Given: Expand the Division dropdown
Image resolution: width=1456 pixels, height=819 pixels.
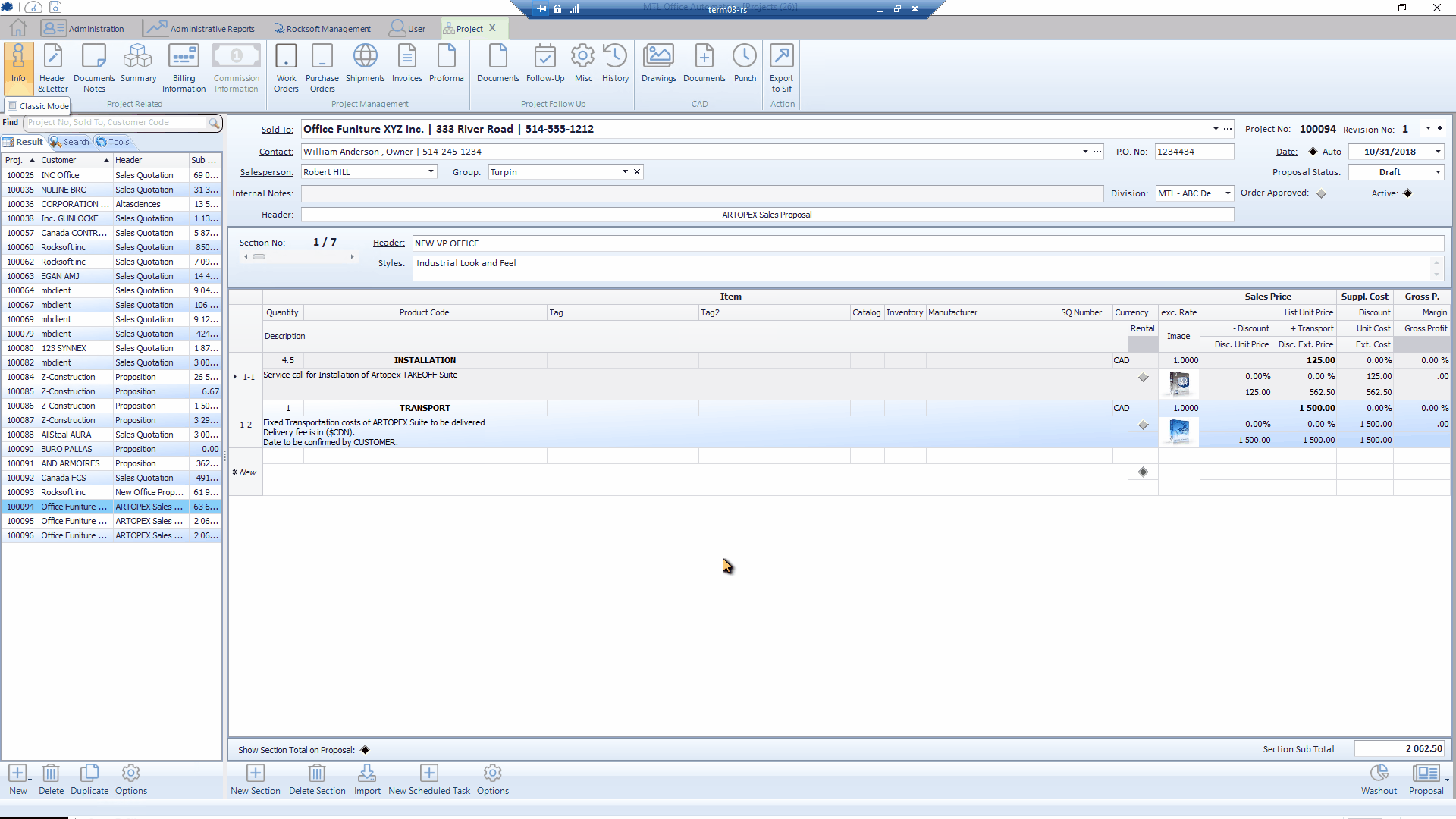Looking at the screenshot, I should [x=1228, y=193].
